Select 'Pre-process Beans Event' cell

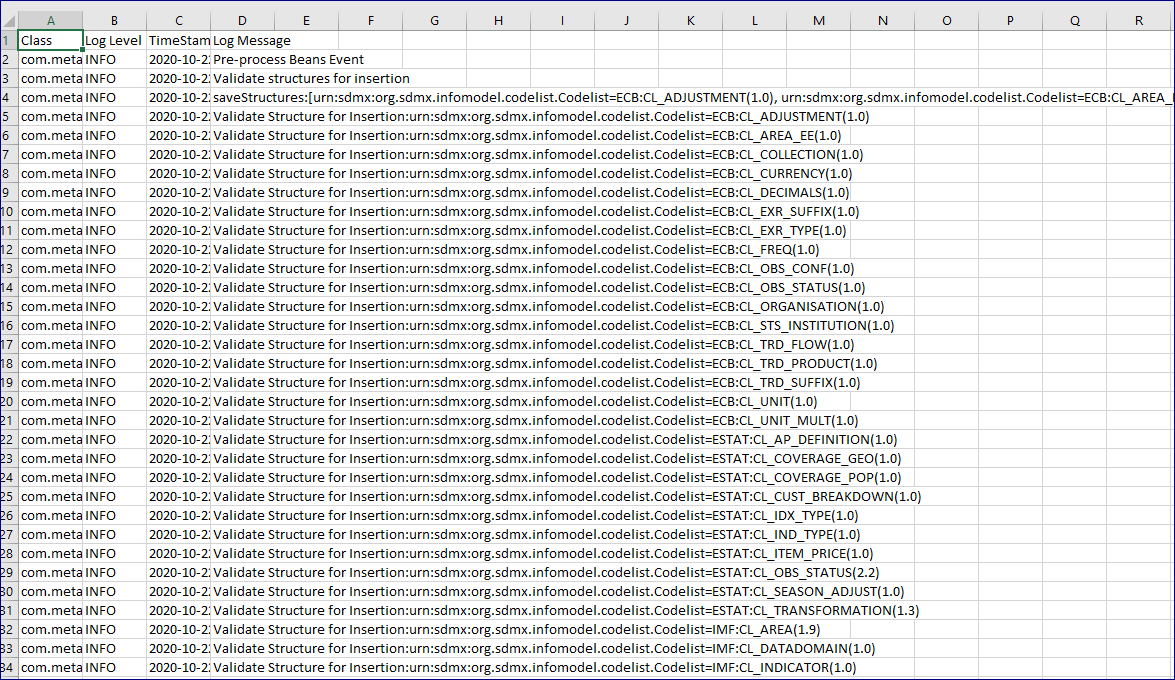[x=288, y=60]
